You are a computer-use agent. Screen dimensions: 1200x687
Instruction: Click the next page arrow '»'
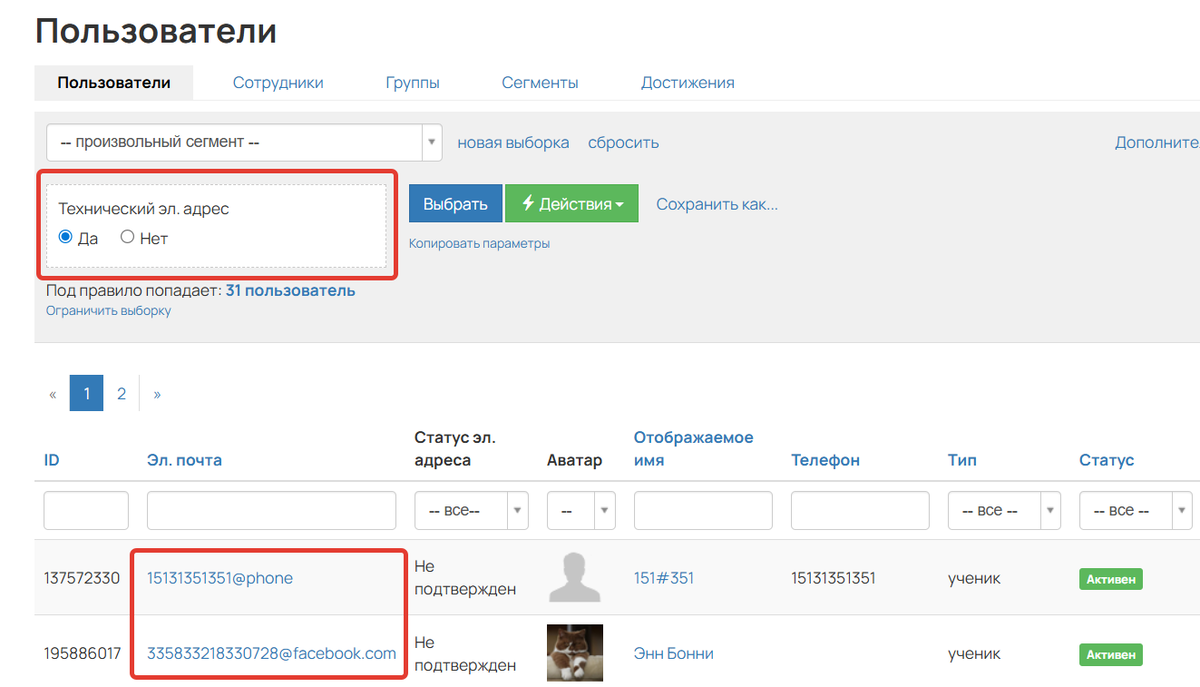157,394
